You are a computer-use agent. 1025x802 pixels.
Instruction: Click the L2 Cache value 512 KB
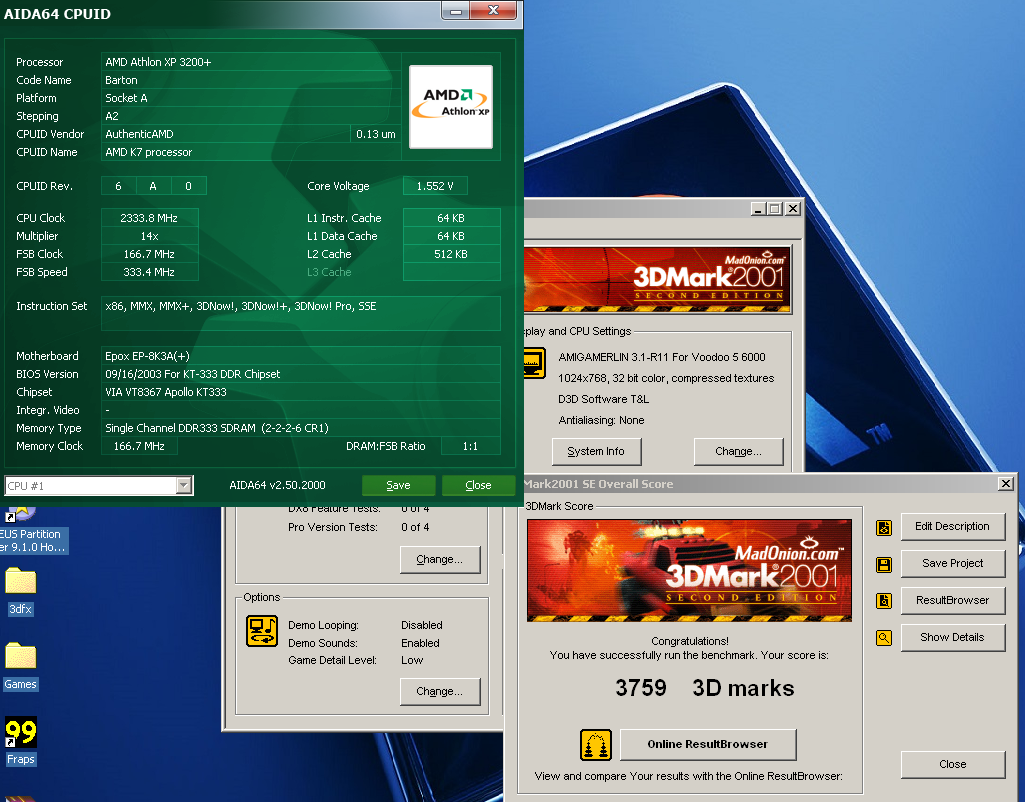tap(451, 254)
